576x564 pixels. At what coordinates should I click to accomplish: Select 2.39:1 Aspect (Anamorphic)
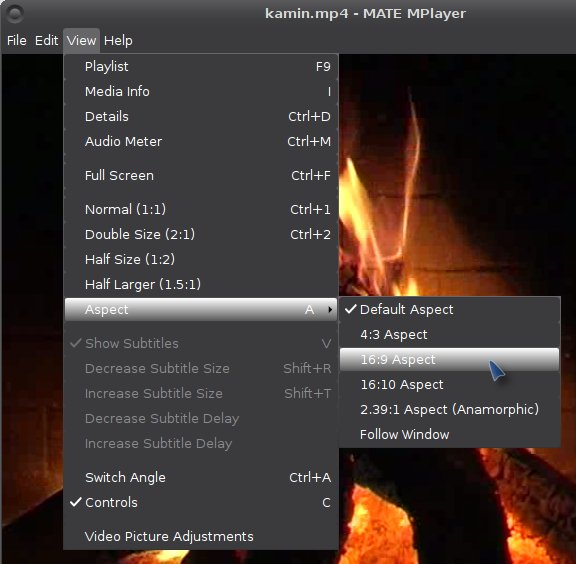pos(450,409)
